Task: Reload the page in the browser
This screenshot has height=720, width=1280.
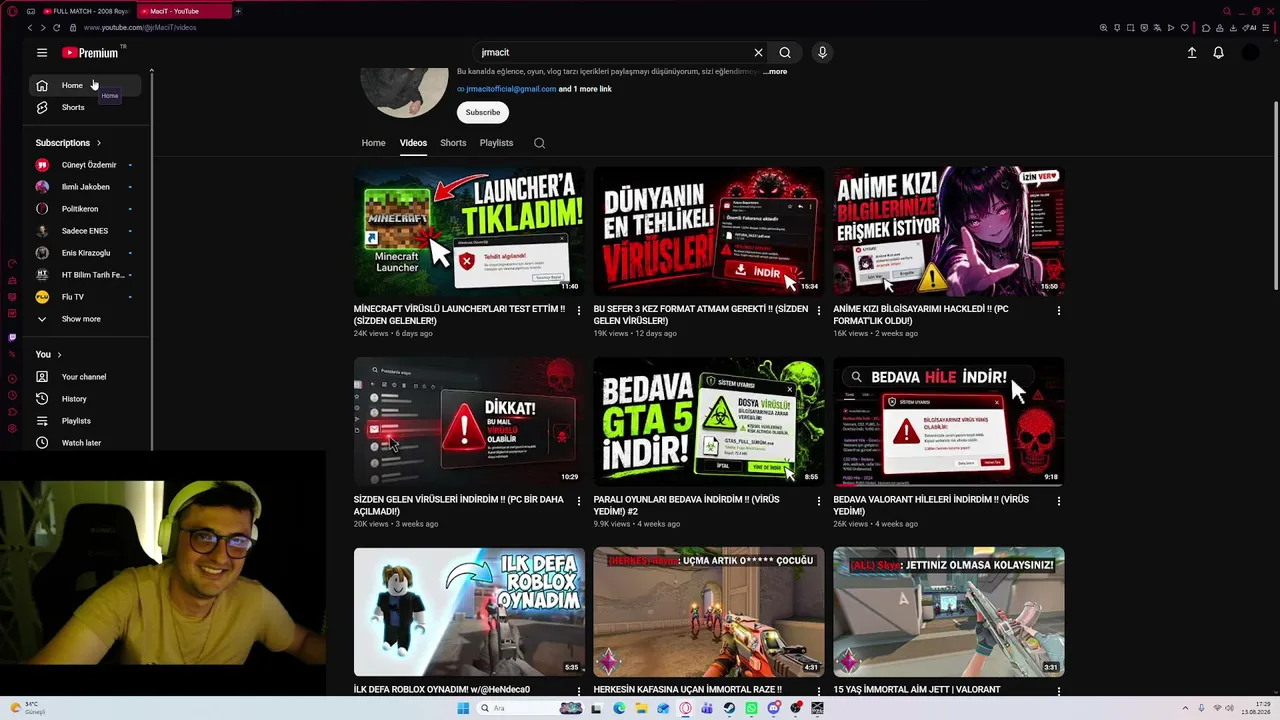Action: (x=57, y=28)
